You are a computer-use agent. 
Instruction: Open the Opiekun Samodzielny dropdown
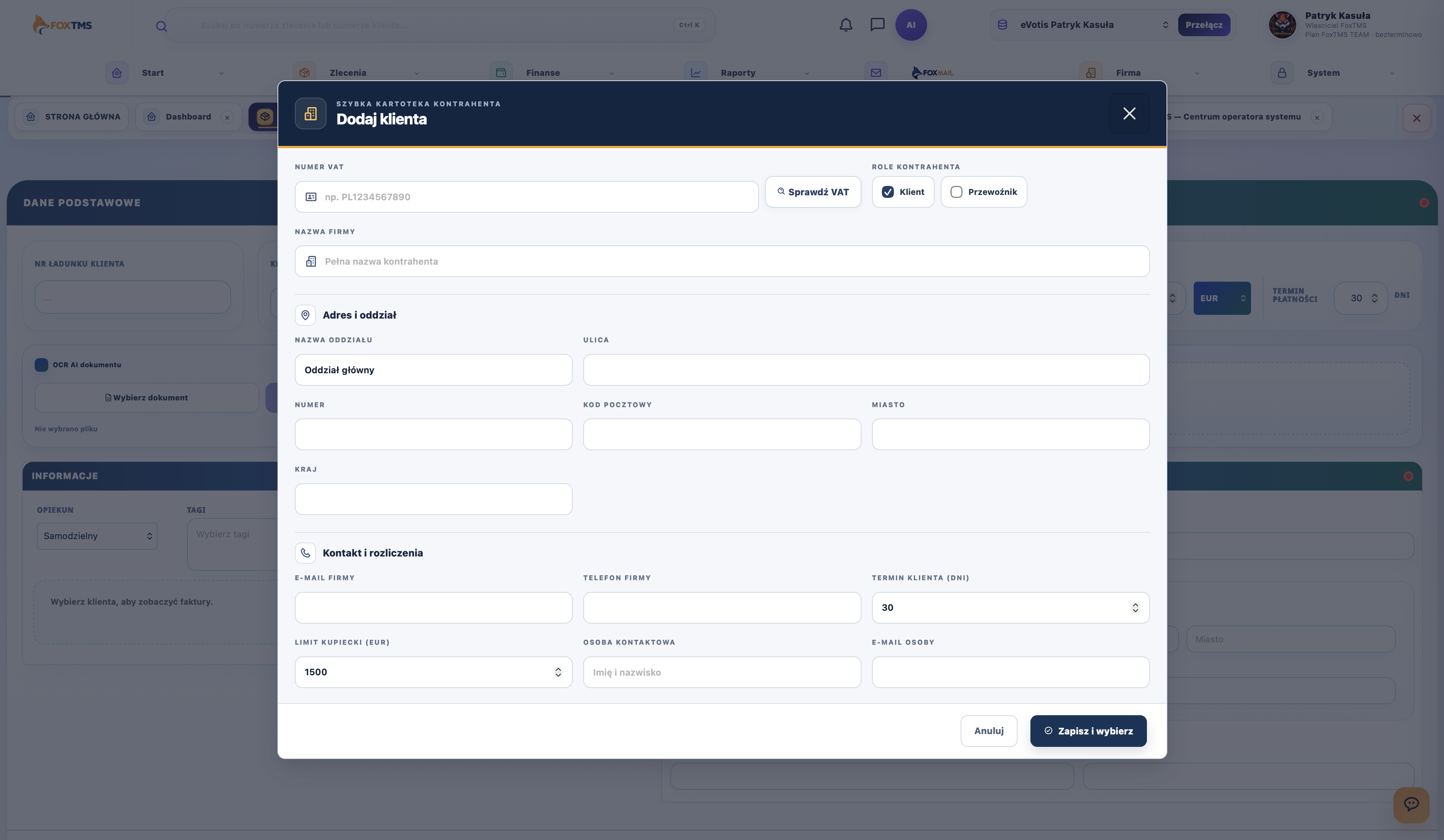(97, 536)
